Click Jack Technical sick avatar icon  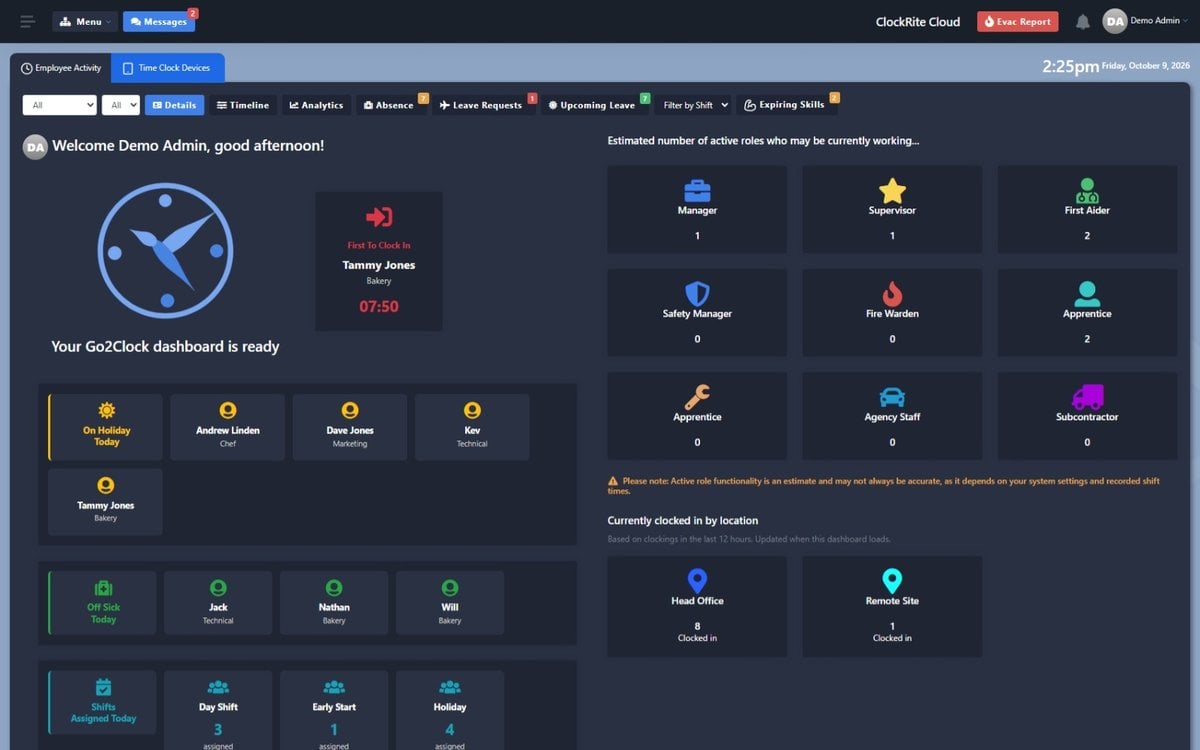coord(218,588)
